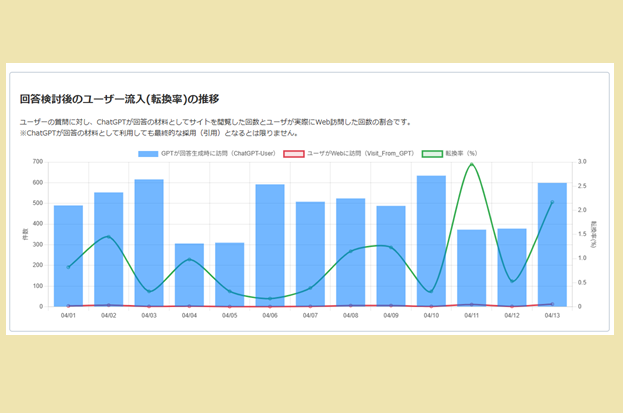
Task: Select the blue bar for 04/05
Action: [x=230, y=274]
